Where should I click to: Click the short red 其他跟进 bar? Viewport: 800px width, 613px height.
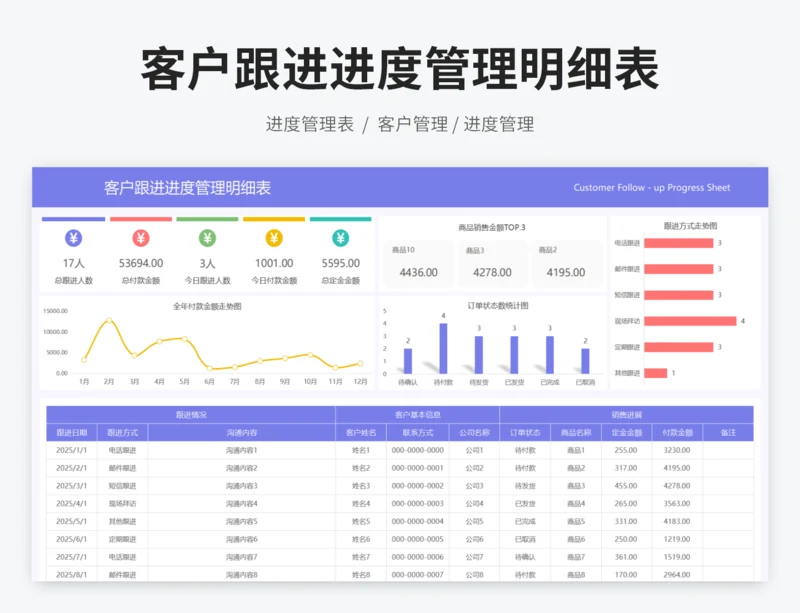pyautogui.click(x=656, y=373)
